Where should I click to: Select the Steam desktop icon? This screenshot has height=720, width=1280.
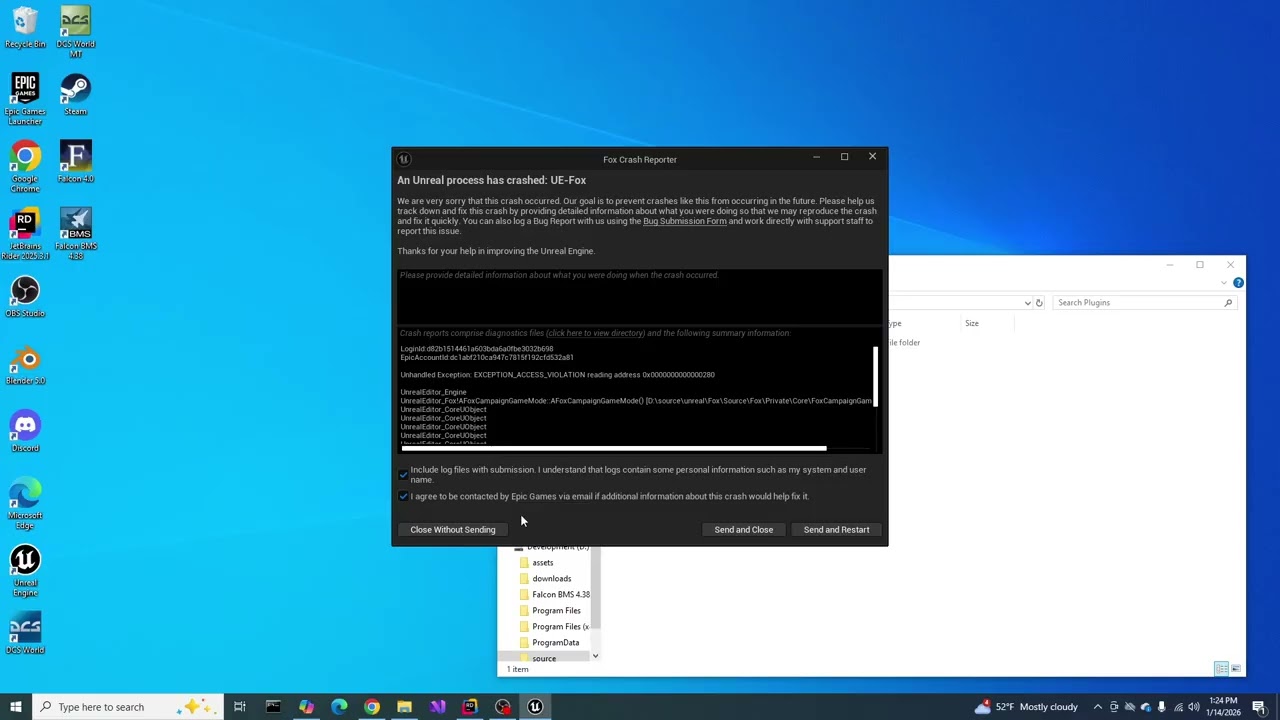tap(75, 95)
